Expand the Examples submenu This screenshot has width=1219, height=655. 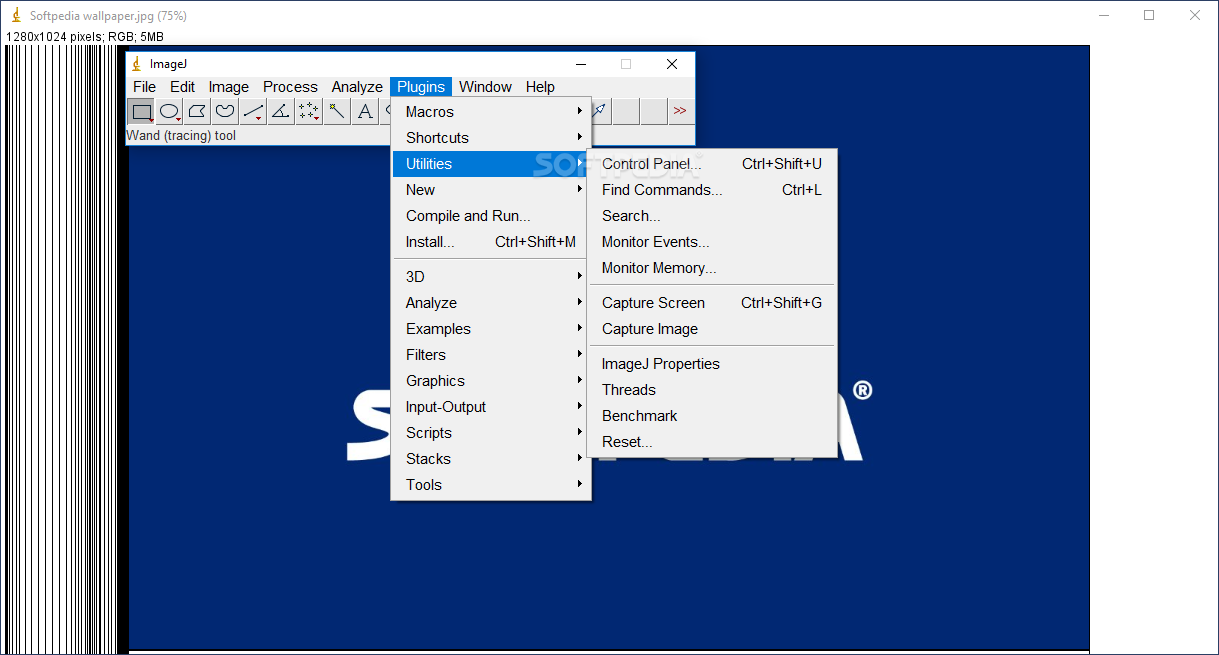[x=491, y=329]
